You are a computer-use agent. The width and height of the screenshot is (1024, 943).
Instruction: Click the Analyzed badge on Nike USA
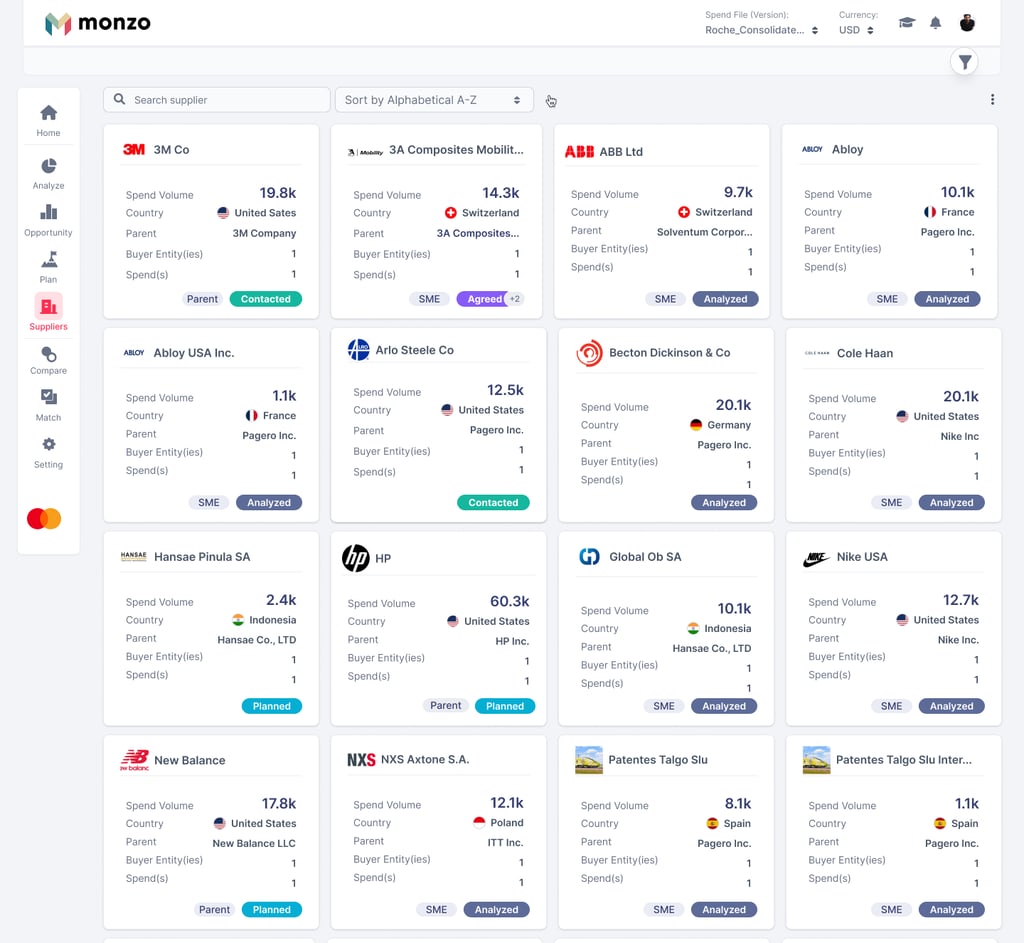coord(952,706)
